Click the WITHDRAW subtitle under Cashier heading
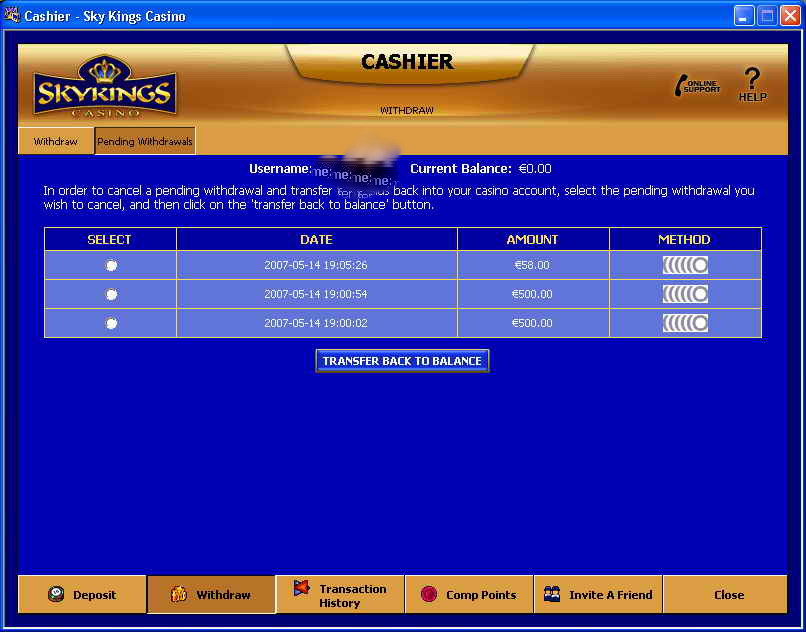The image size is (806, 632). pos(407,110)
